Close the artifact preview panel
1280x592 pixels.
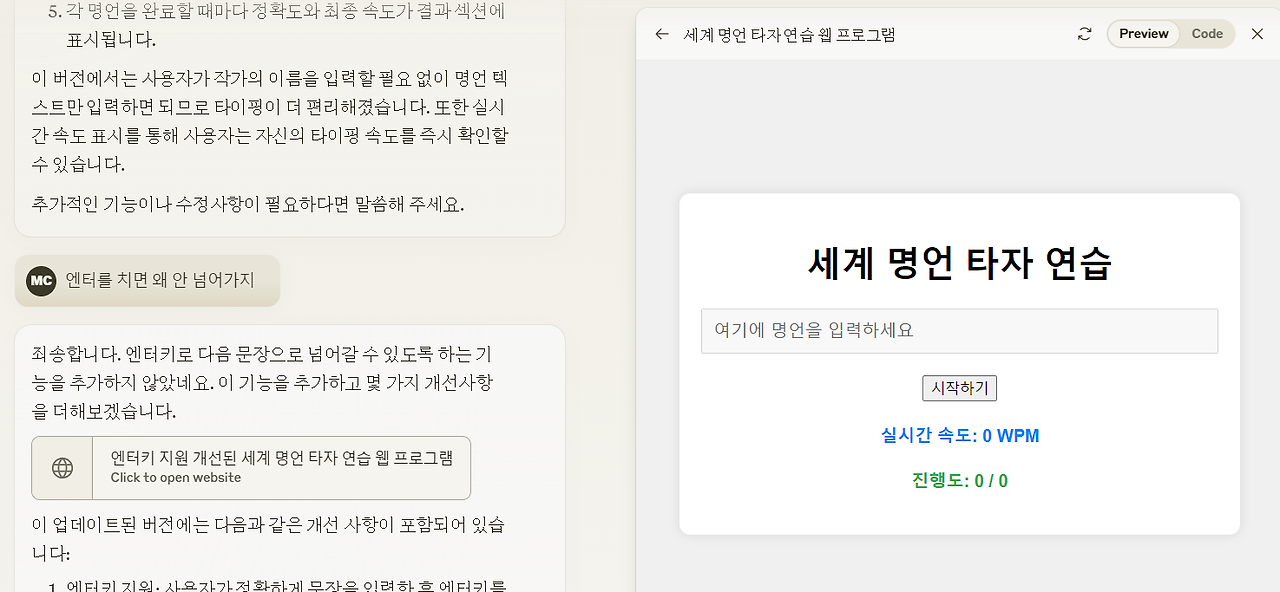click(x=1258, y=34)
